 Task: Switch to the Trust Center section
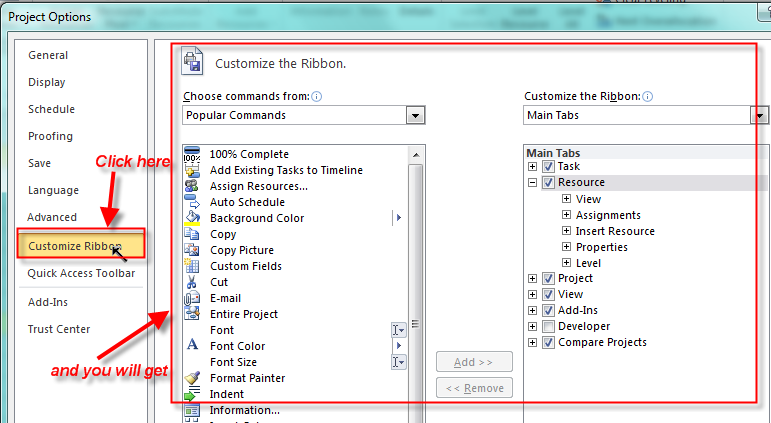click(59, 329)
